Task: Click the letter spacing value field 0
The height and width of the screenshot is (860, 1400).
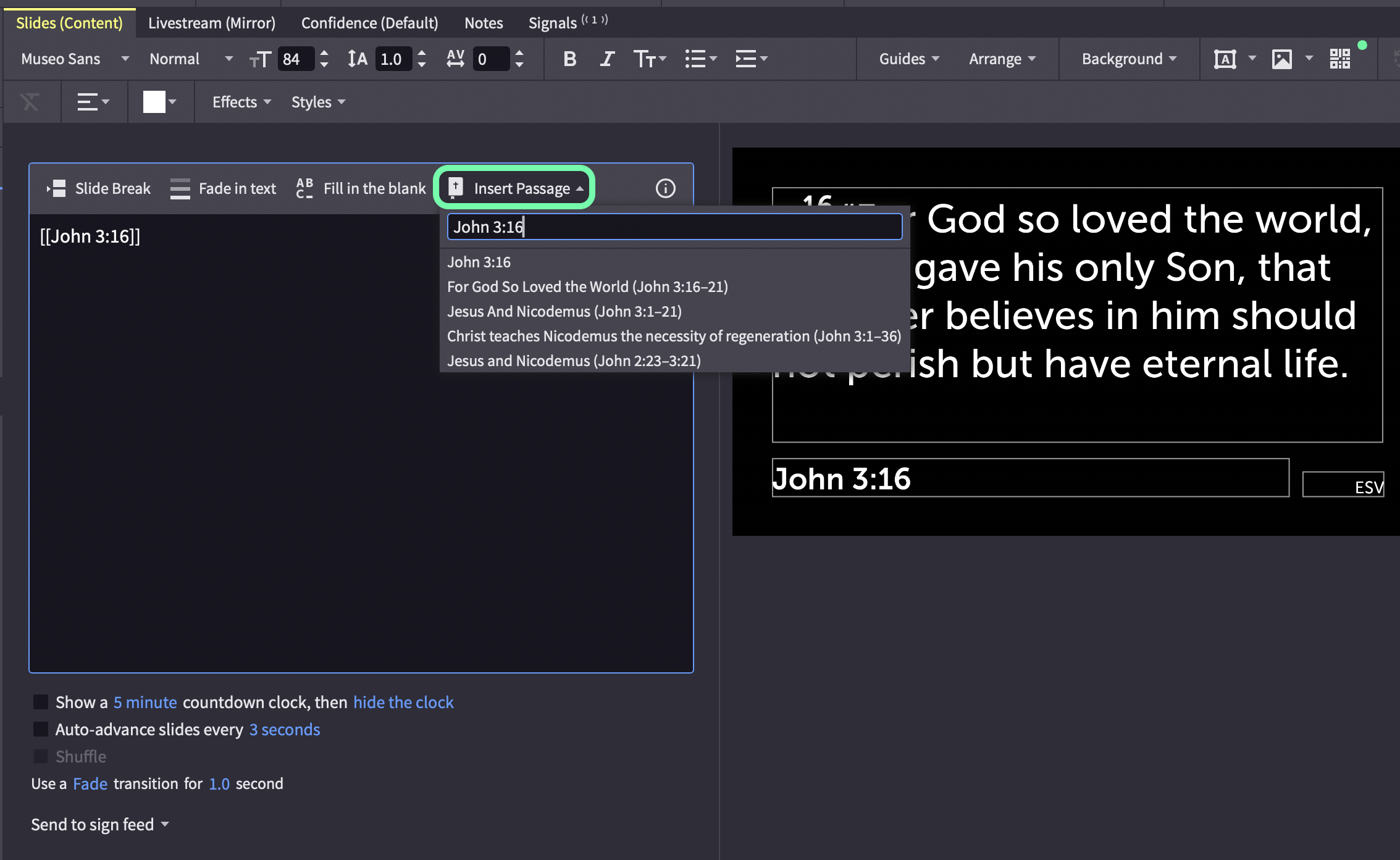Action: tap(491, 59)
